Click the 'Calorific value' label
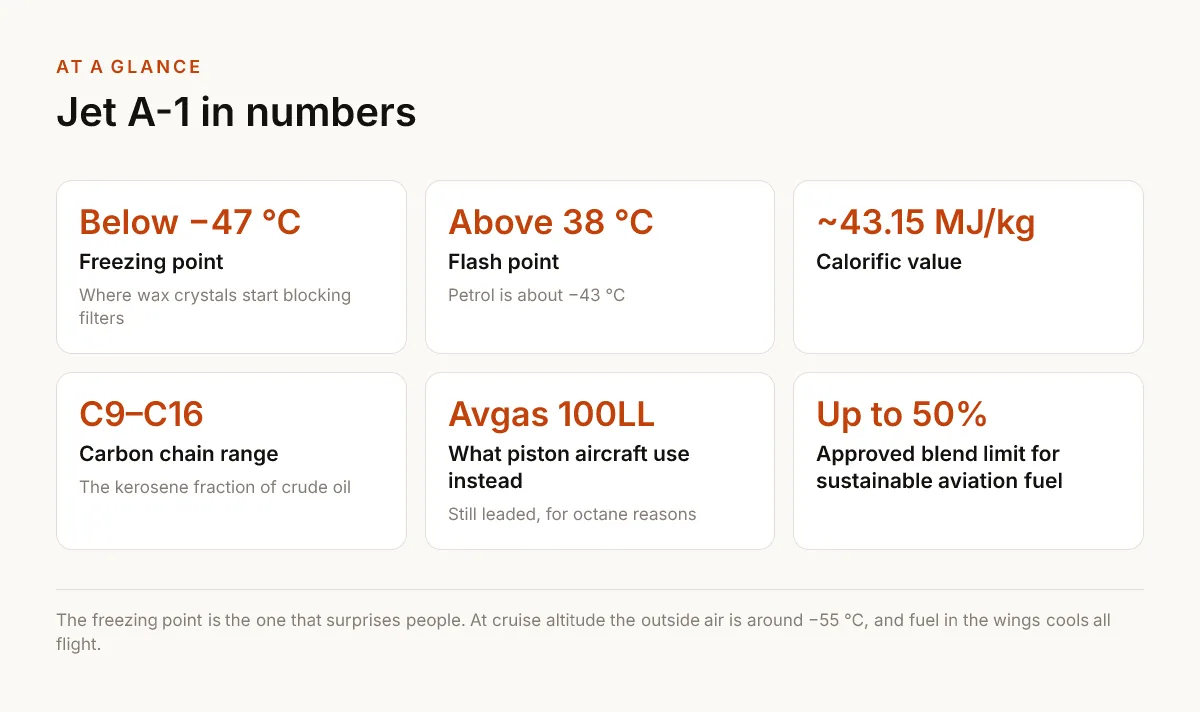Screen dimensions: 1200x712 889,262
